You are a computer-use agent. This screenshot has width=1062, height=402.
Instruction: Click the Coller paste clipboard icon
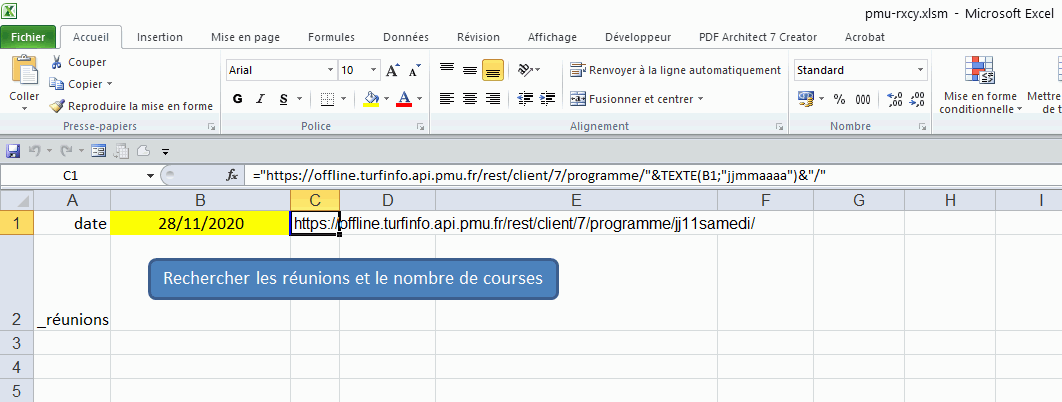(x=24, y=71)
